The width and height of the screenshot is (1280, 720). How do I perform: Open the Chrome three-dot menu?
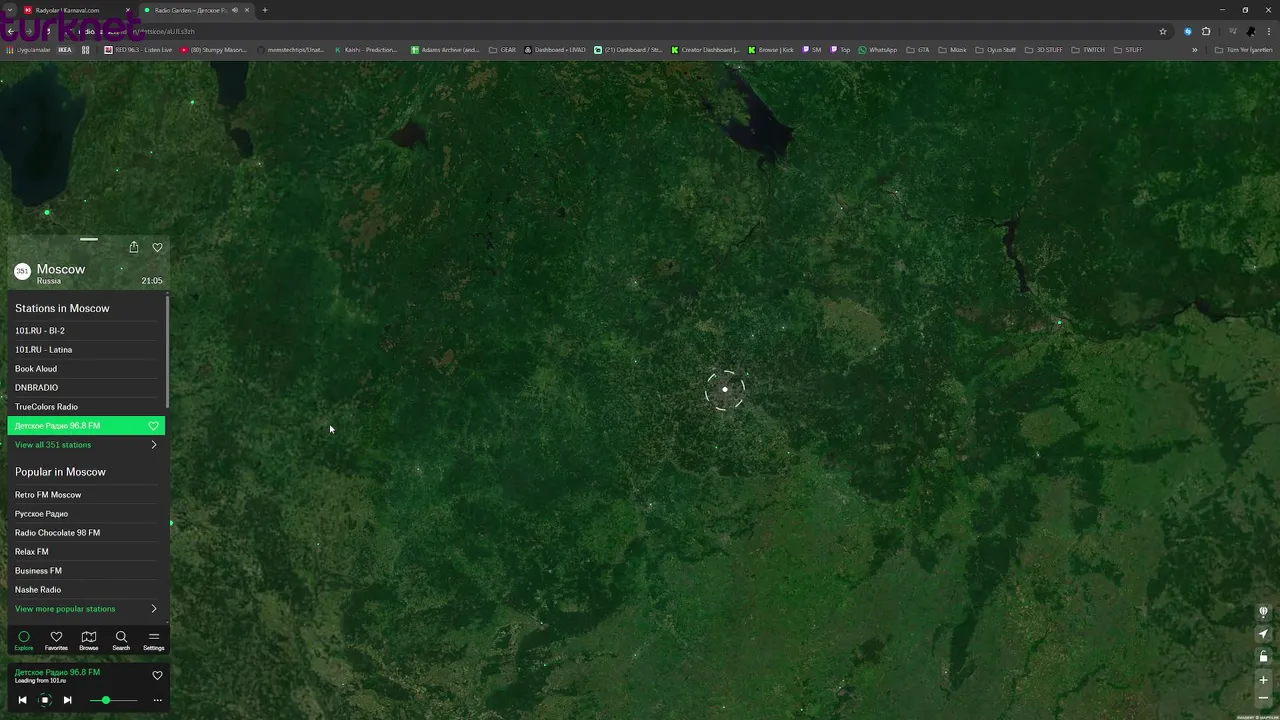tap(1269, 31)
